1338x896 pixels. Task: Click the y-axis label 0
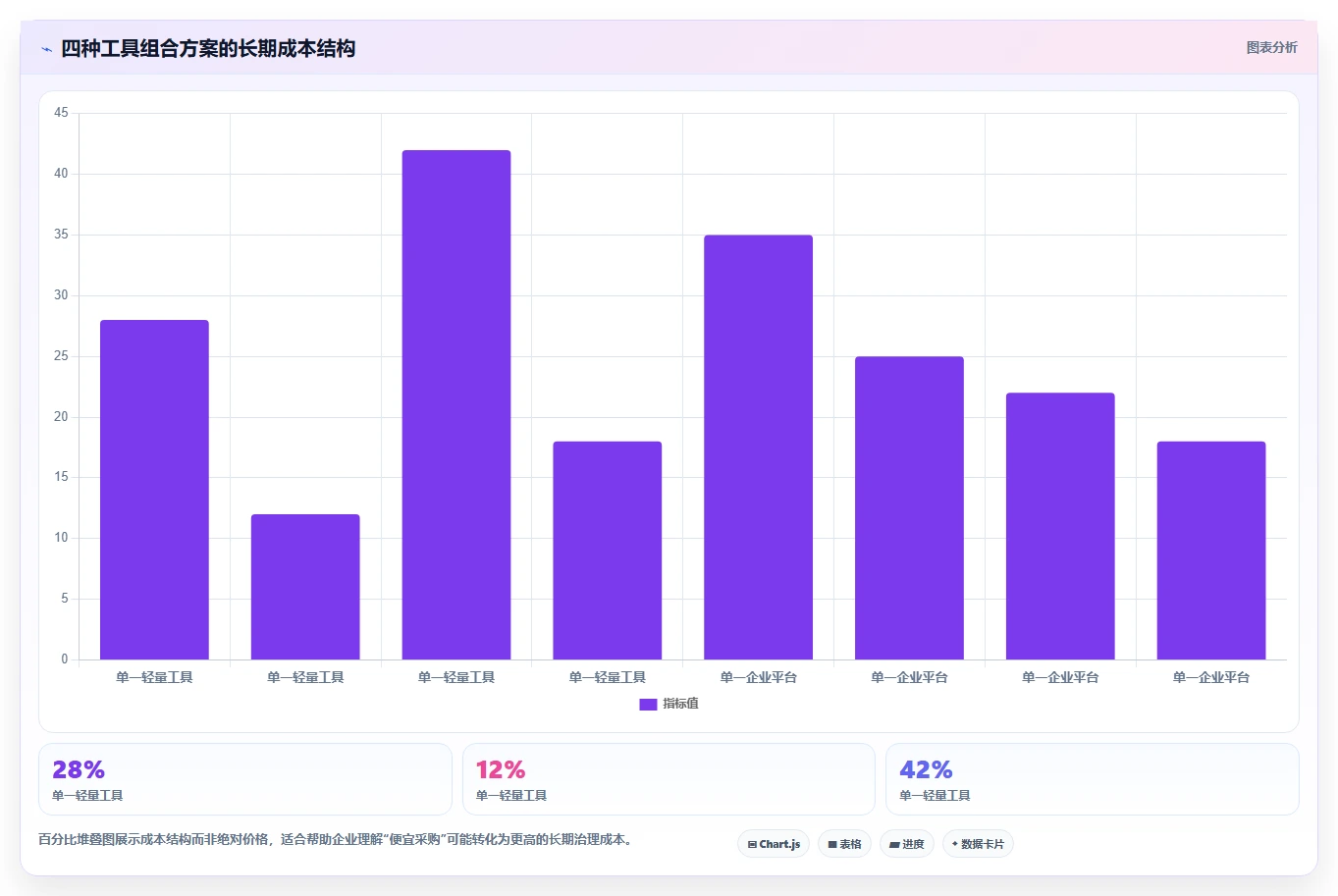(65, 659)
